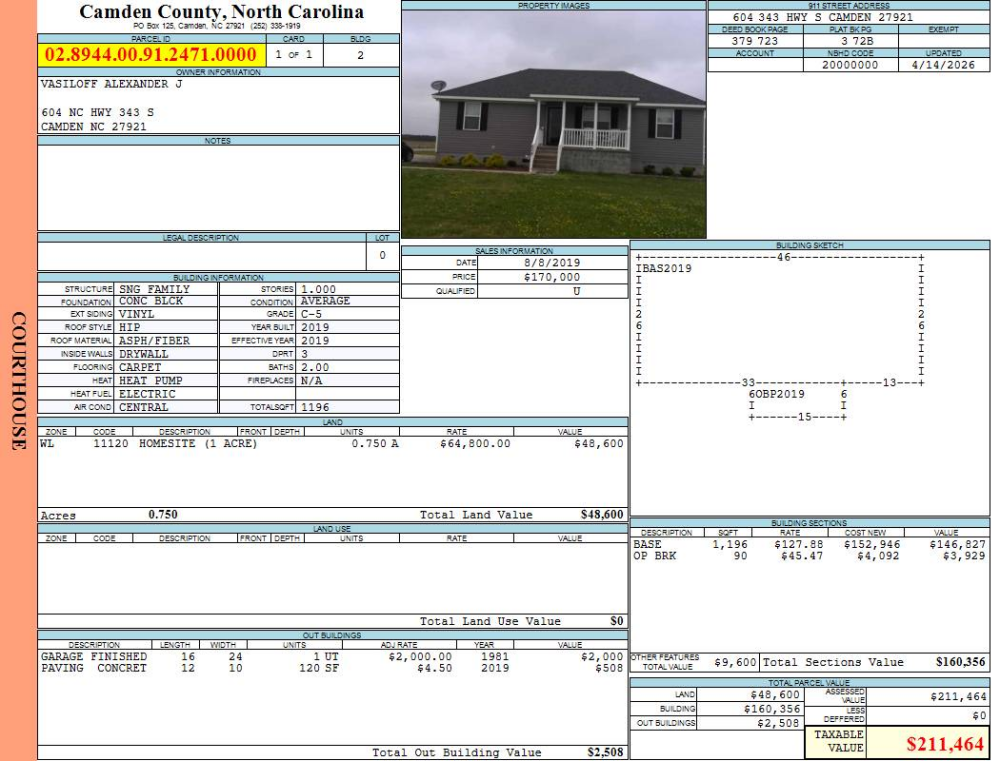
Task: Click the empty Notes field
Action: [218, 188]
